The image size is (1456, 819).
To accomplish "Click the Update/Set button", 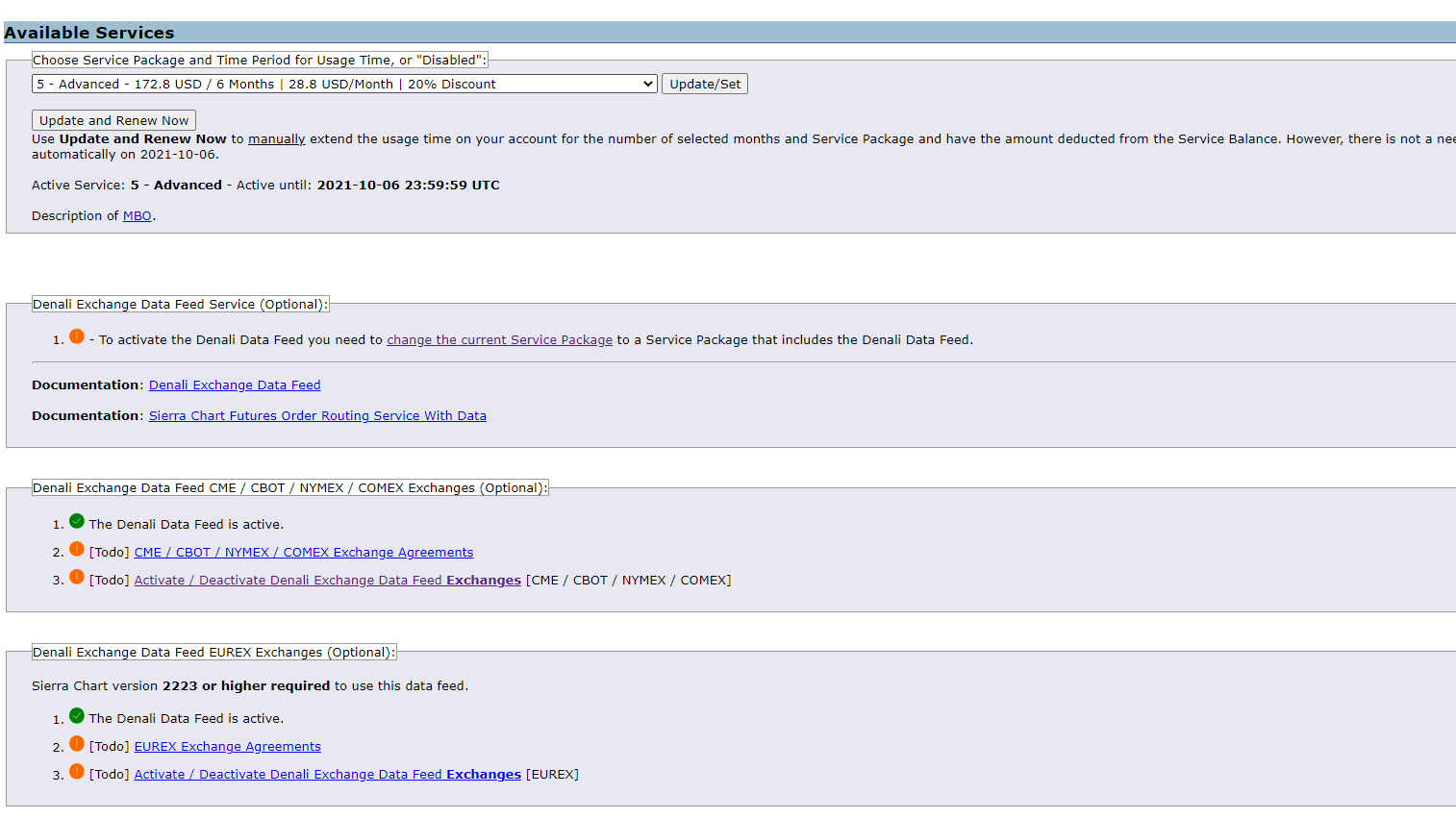I will (705, 85).
